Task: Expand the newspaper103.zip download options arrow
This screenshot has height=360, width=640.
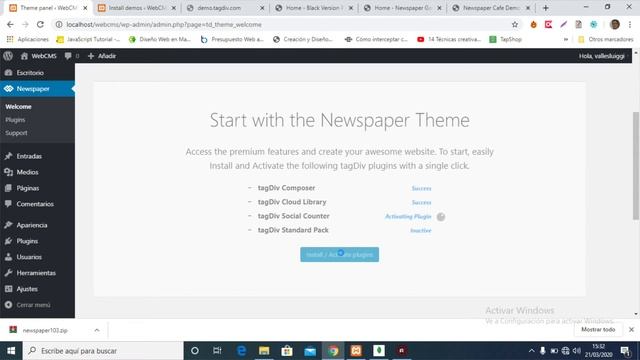Action: pos(97,330)
